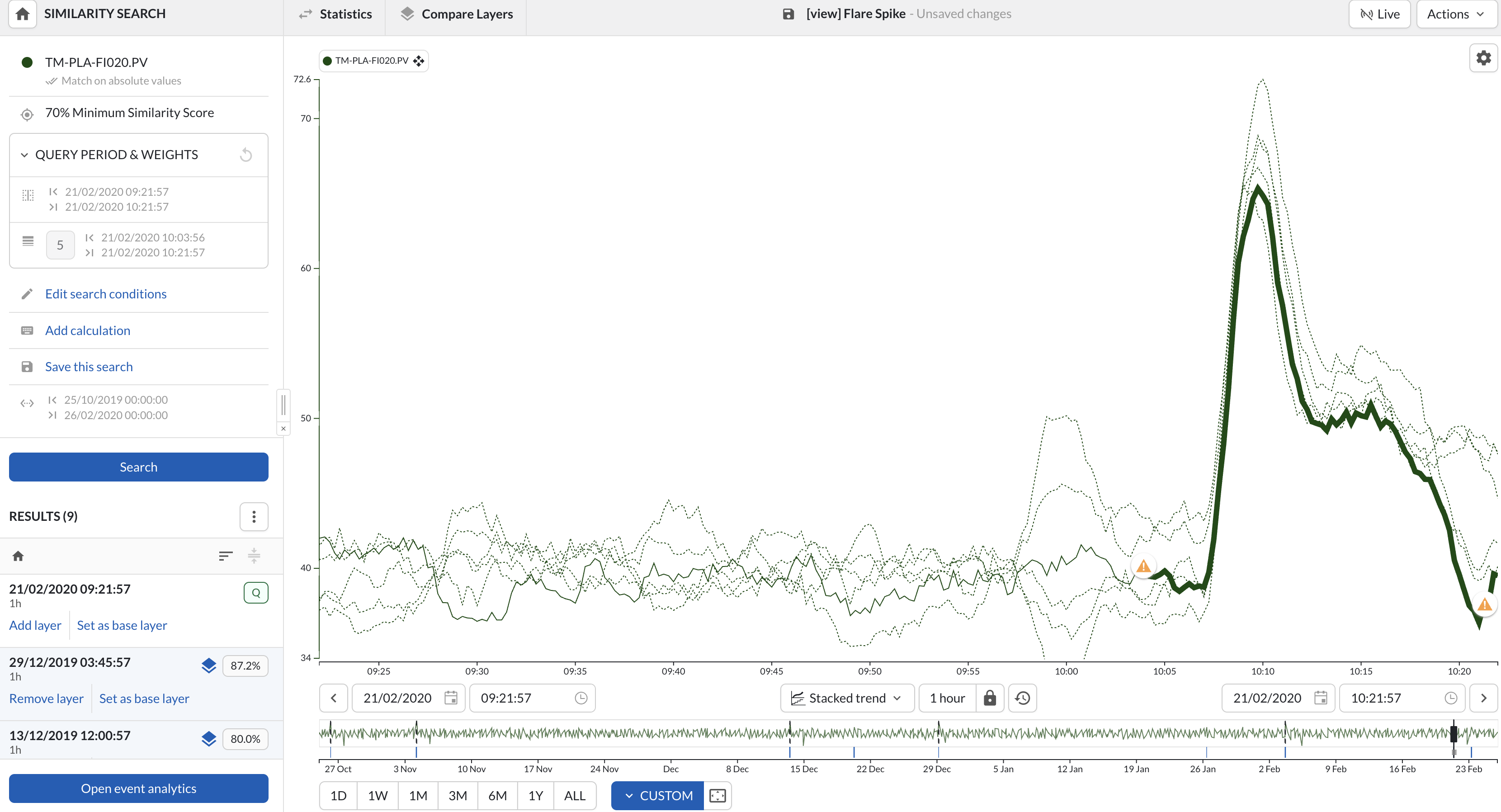Open start date calendar picker
This screenshot has width=1501, height=812.
(451, 698)
